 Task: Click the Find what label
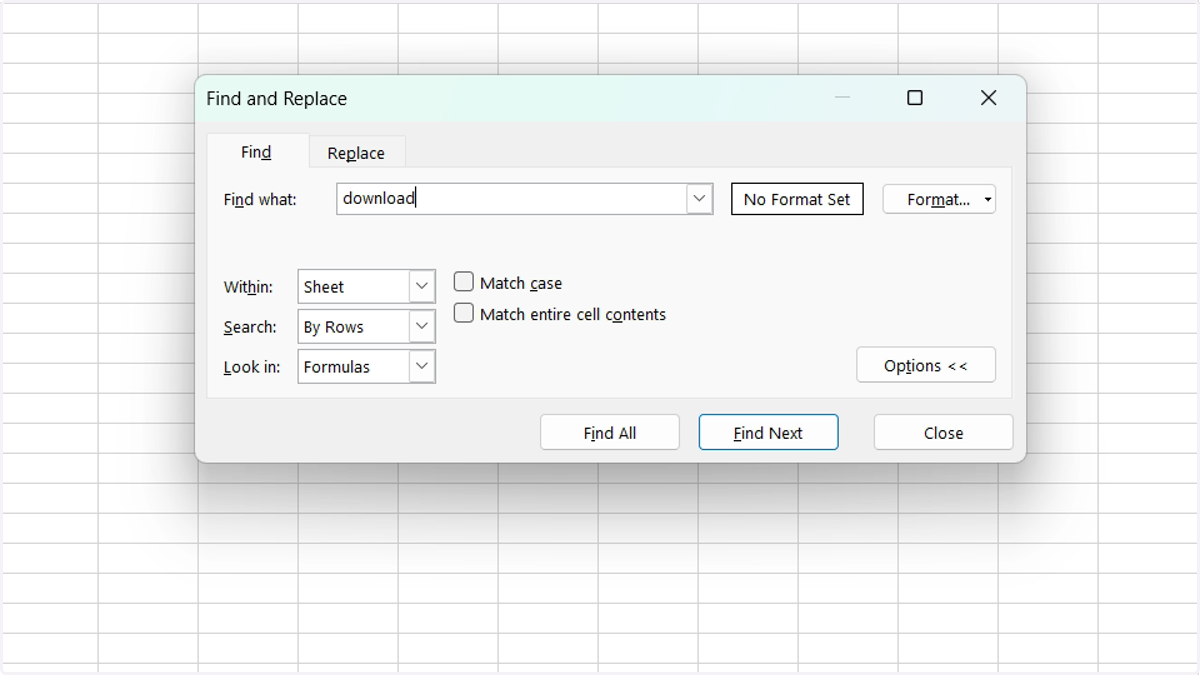coord(260,200)
